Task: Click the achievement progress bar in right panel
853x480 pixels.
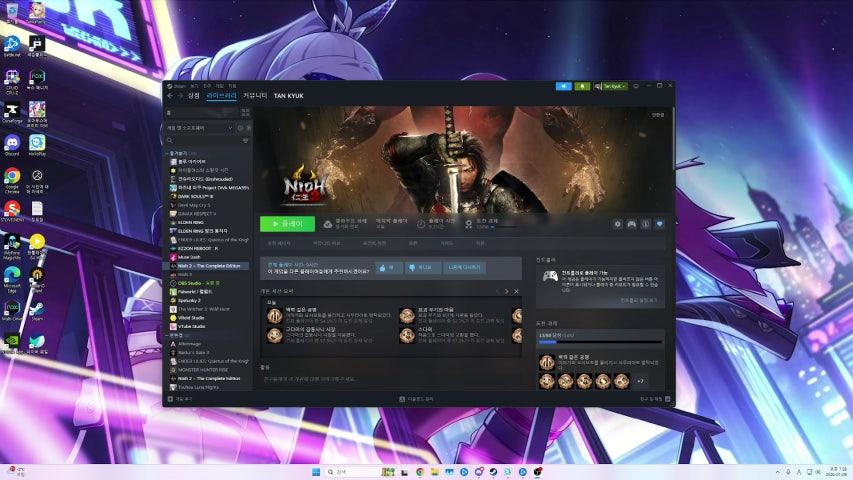Action: tap(599, 342)
